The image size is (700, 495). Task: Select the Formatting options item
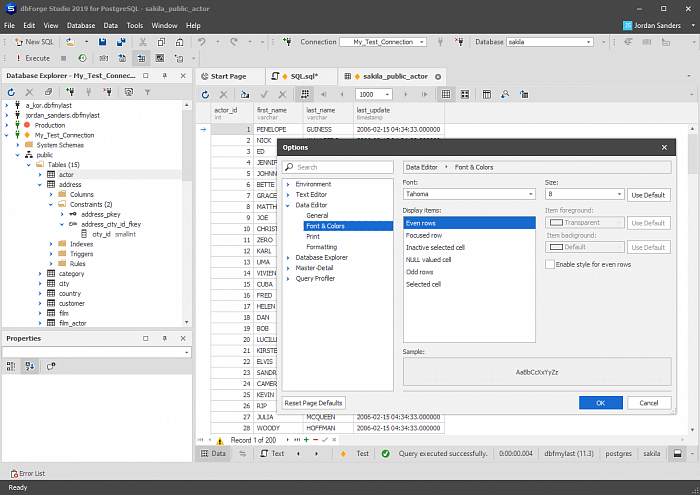(x=321, y=247)
